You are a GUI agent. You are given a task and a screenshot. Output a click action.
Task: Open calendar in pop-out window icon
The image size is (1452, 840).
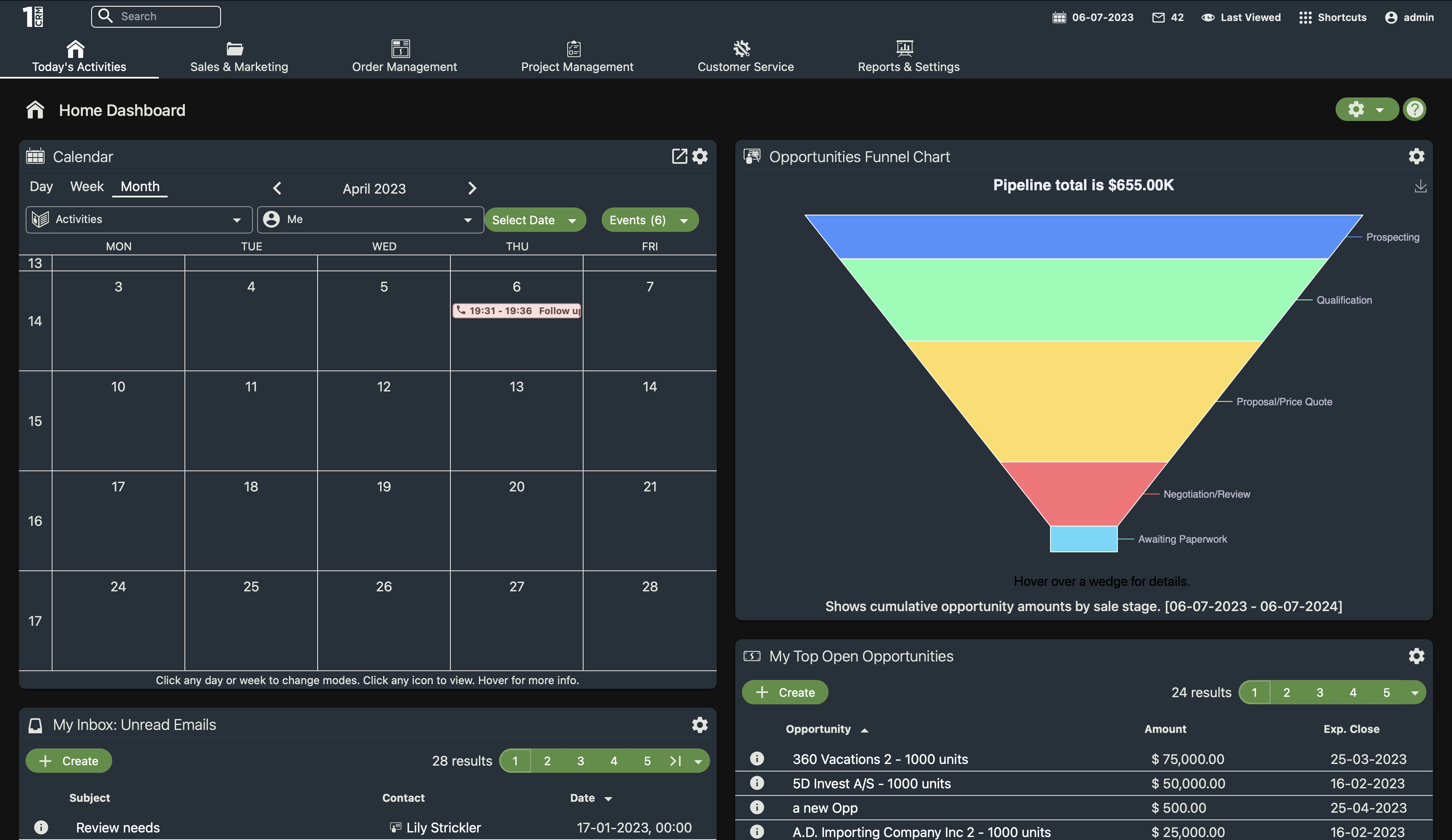(x=679, y=156)
